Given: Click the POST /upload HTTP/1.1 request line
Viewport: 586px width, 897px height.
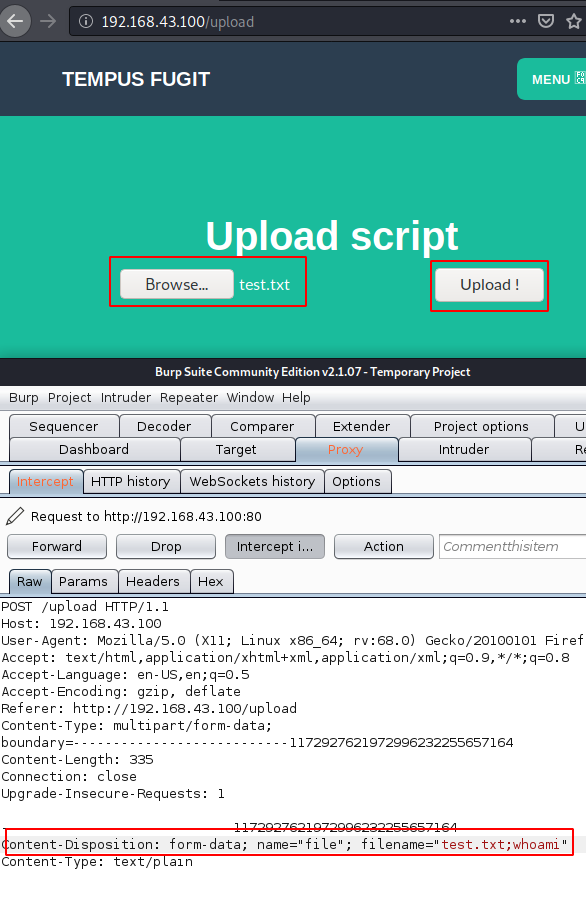Looking at the screenshot, I should point(85,606).
